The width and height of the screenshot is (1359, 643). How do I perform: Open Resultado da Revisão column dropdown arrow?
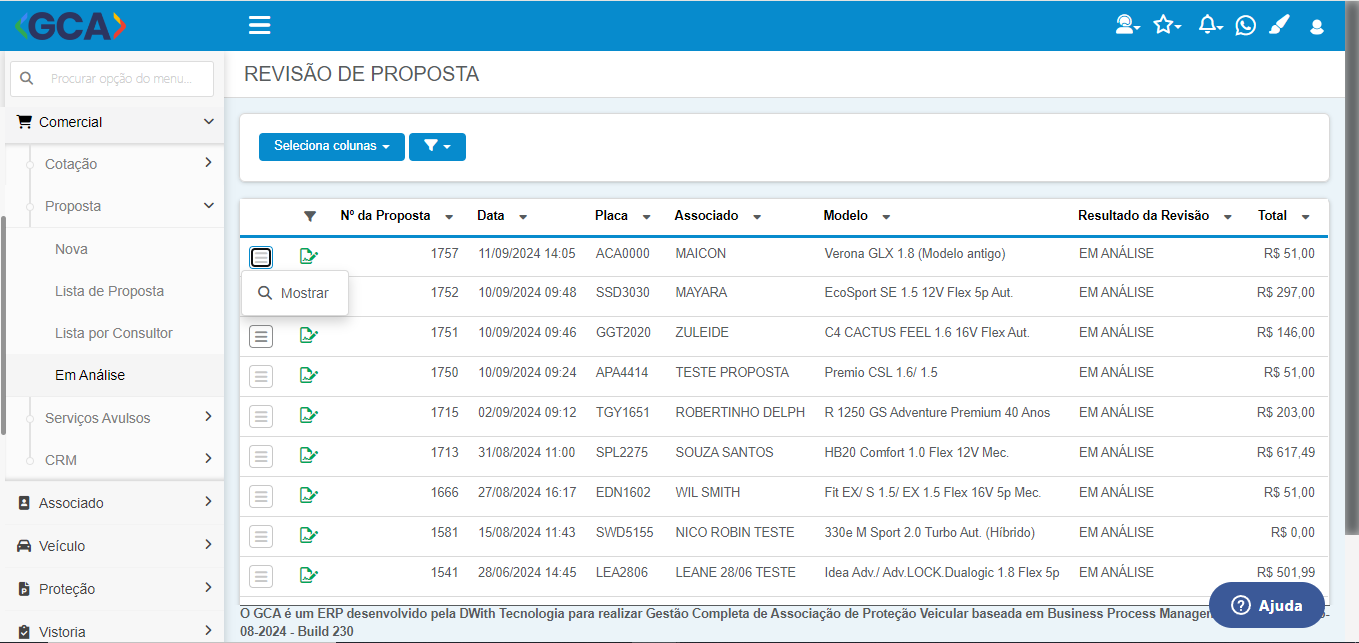point(1227,217)
